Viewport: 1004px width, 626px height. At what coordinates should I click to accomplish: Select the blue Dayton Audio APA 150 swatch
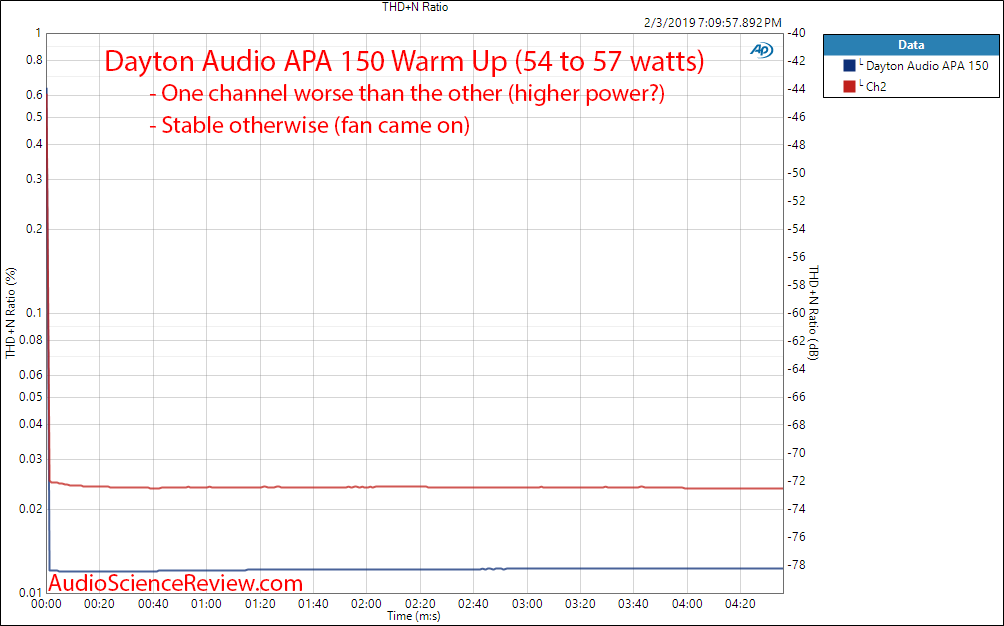(850, 65)
